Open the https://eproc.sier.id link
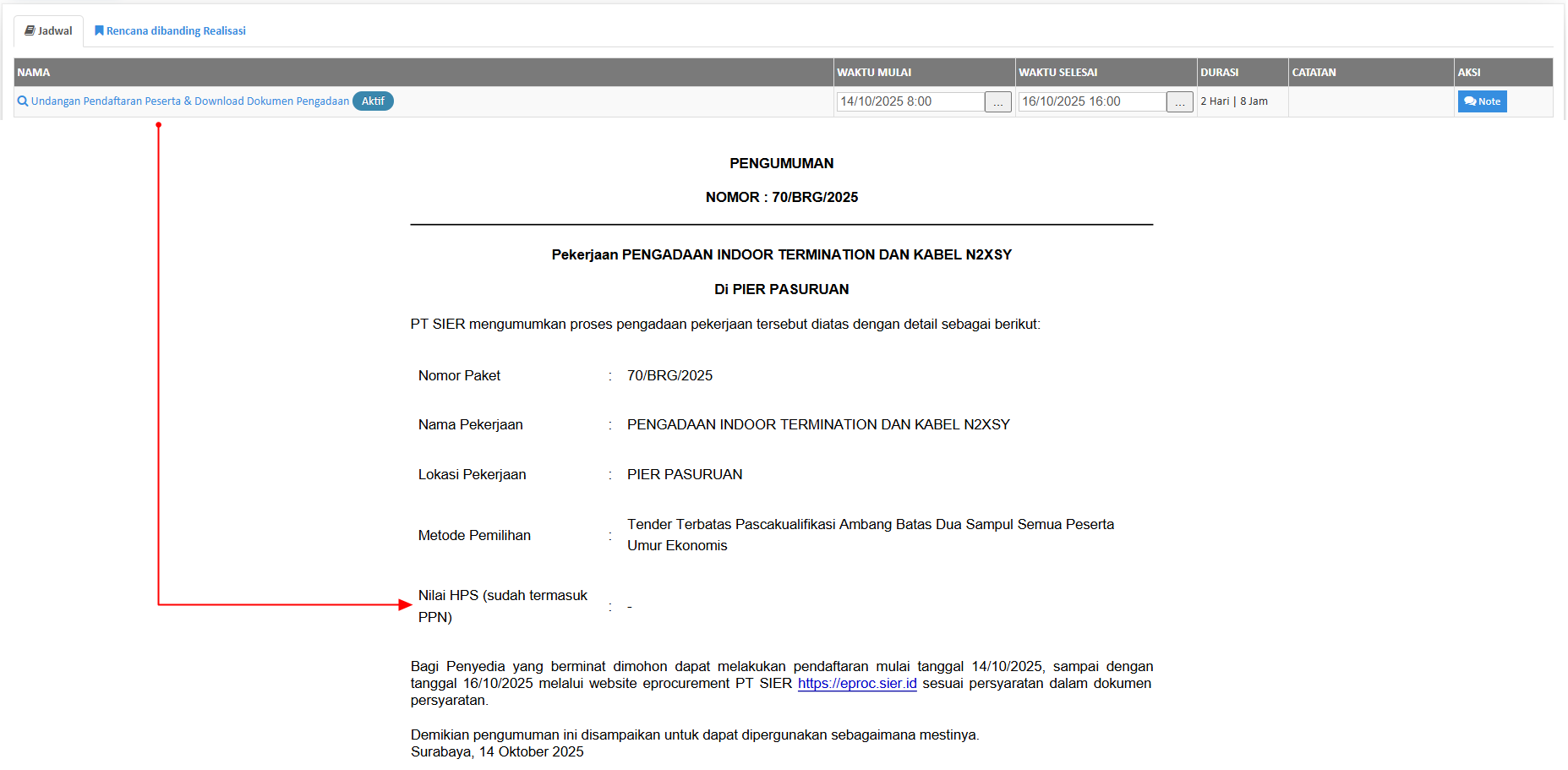 tap(857, 684)
